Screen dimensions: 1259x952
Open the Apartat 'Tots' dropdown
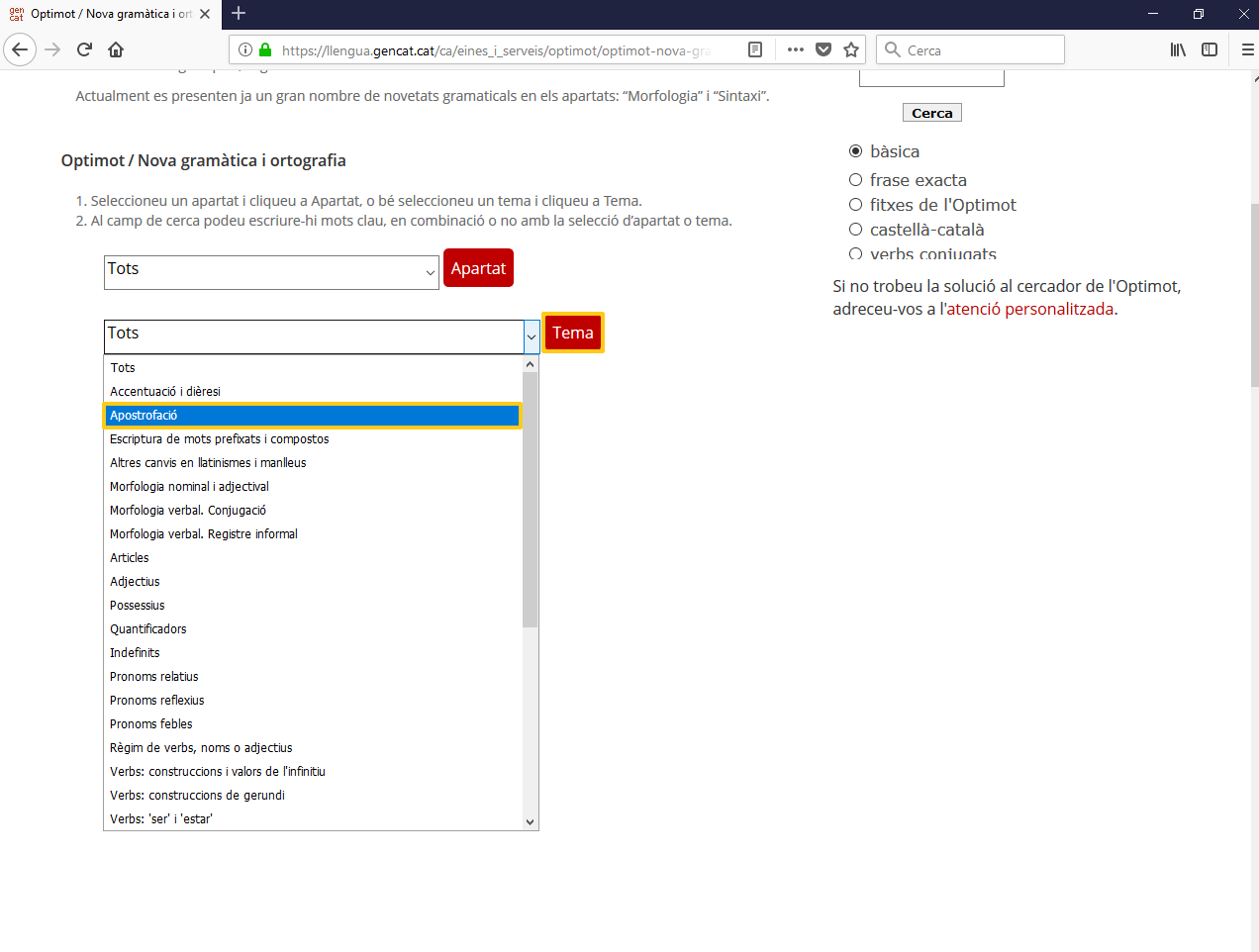pos(271,272)
